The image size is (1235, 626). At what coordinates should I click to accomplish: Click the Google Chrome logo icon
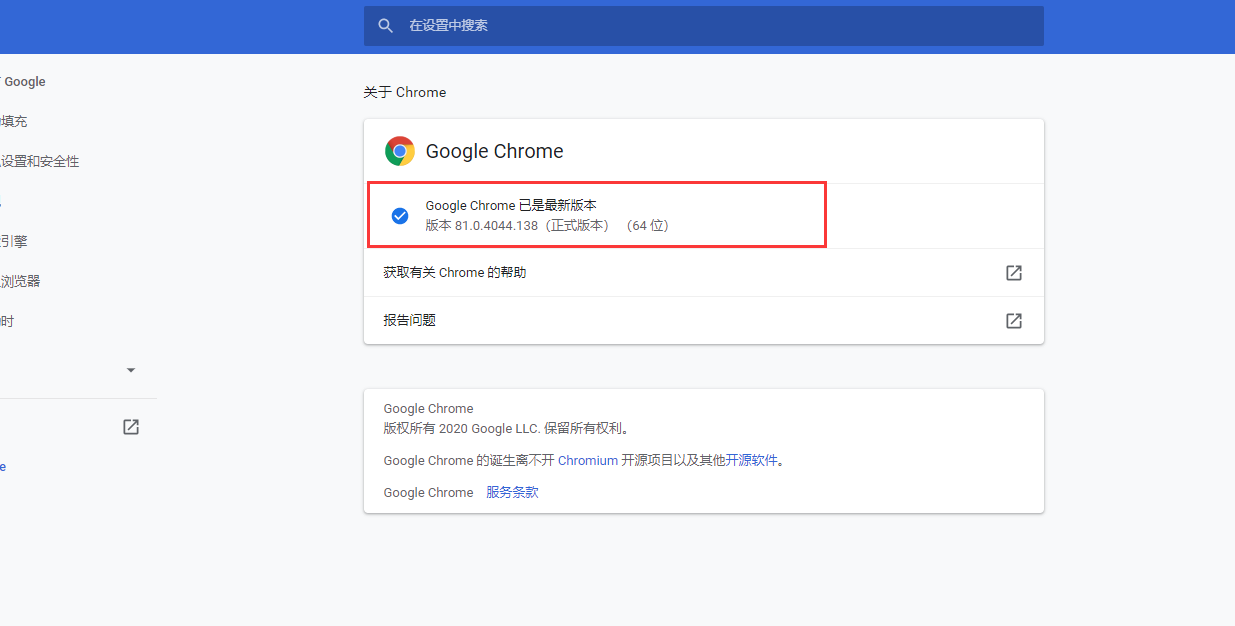click(x=400, y=151)
